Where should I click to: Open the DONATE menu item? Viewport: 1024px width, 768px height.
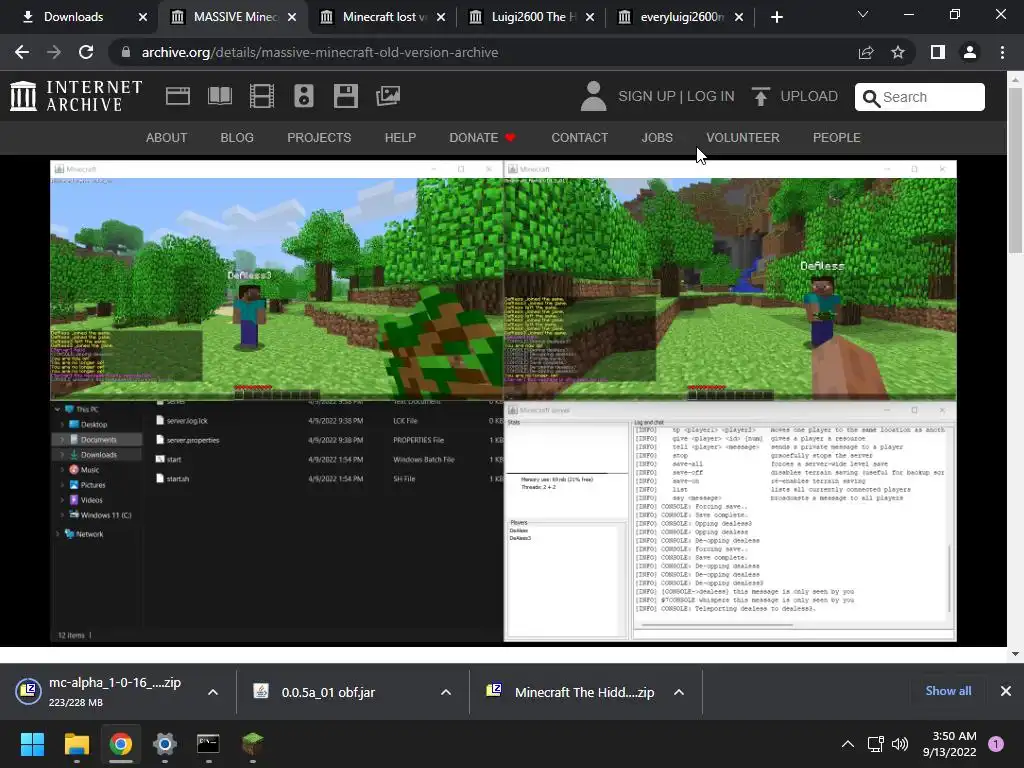(483, 138)
